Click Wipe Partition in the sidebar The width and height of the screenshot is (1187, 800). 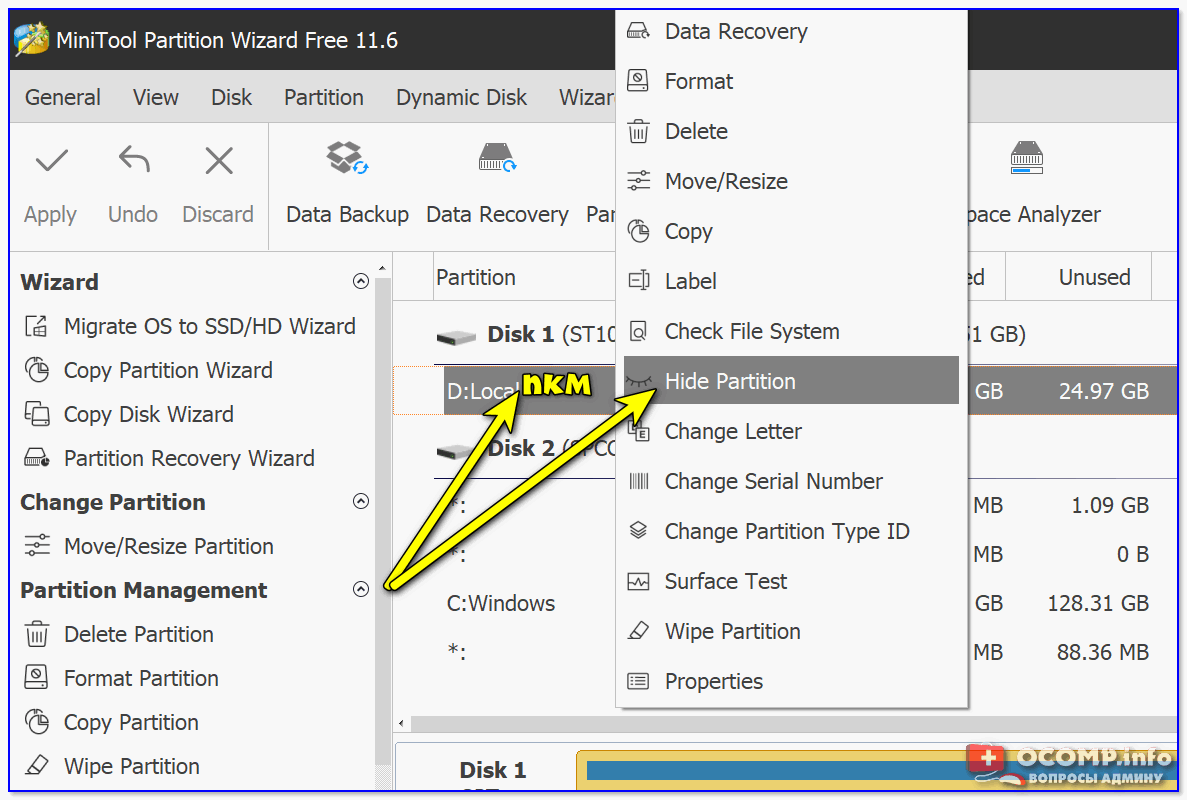tap(131, 766)
